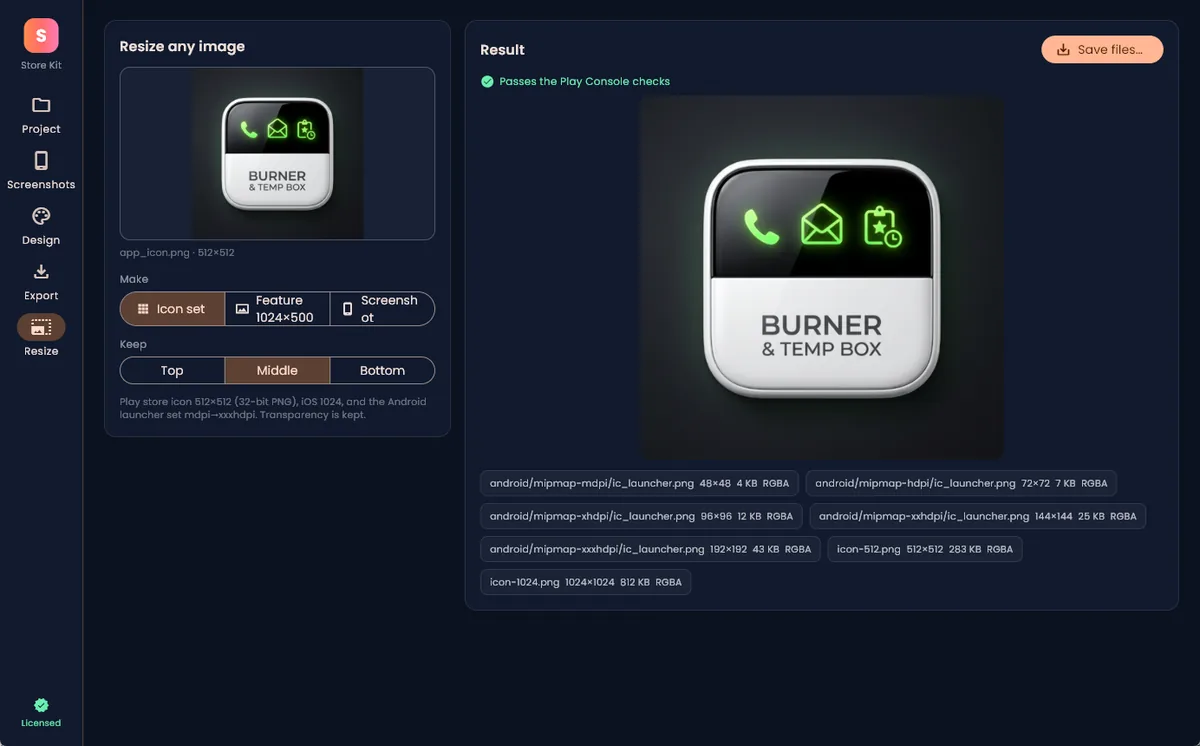The image size is (1200, 746).
Task: Set Keep to Top
Action: pyautogui.click(x=172, y=370)
